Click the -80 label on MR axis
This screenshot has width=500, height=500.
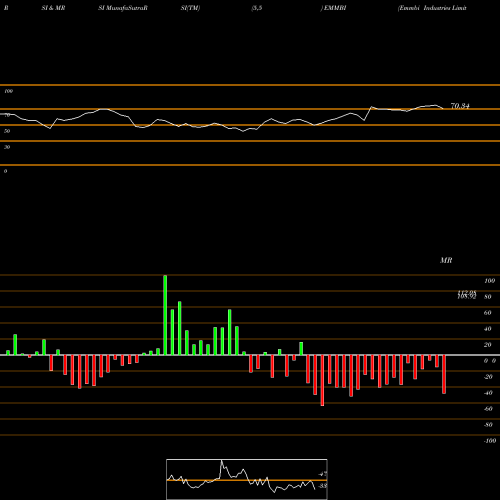[x=488, y=425]
